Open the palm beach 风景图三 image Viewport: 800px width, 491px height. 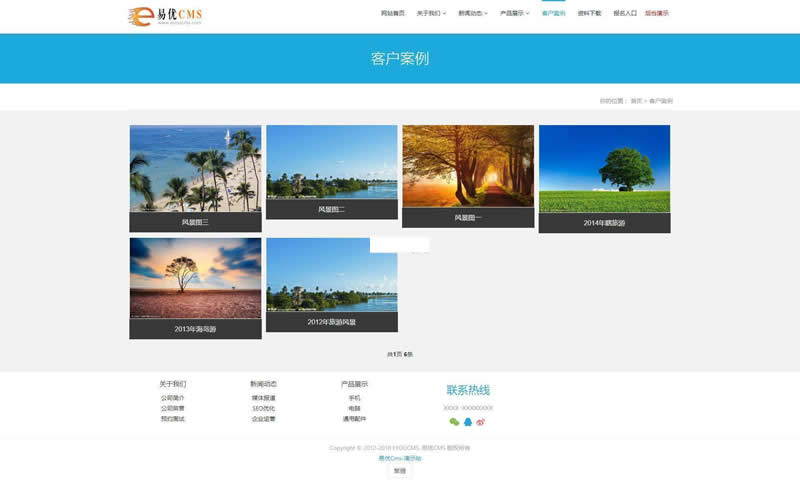195,168
